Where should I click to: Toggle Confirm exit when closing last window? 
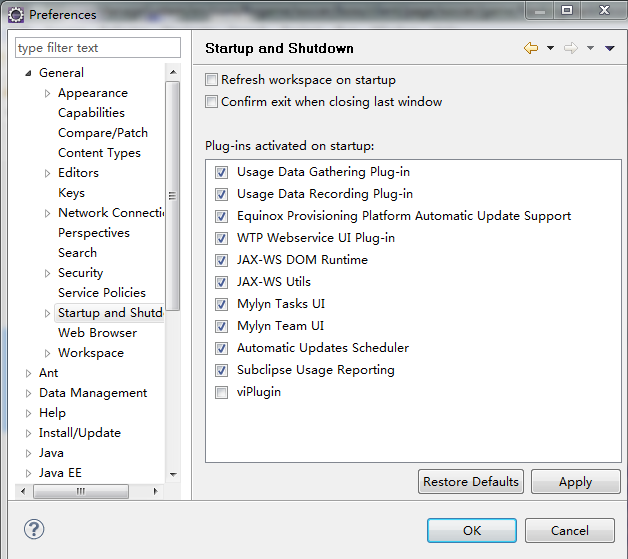(211, 102)
